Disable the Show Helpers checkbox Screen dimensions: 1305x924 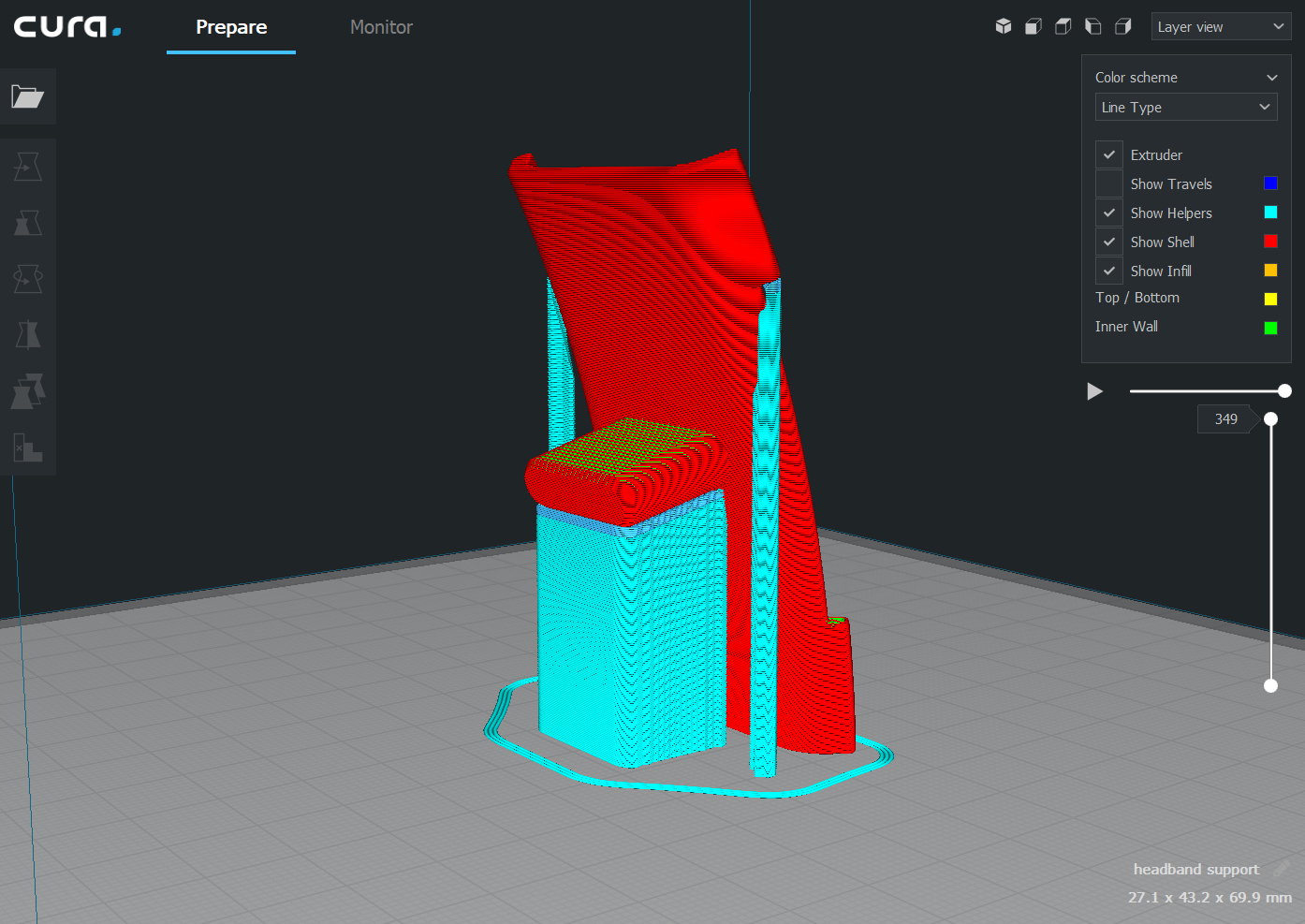(x=1109, y=213)
